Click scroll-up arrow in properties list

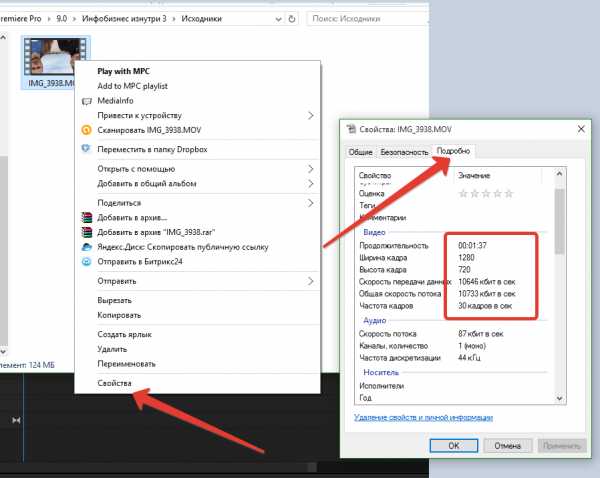559,174
